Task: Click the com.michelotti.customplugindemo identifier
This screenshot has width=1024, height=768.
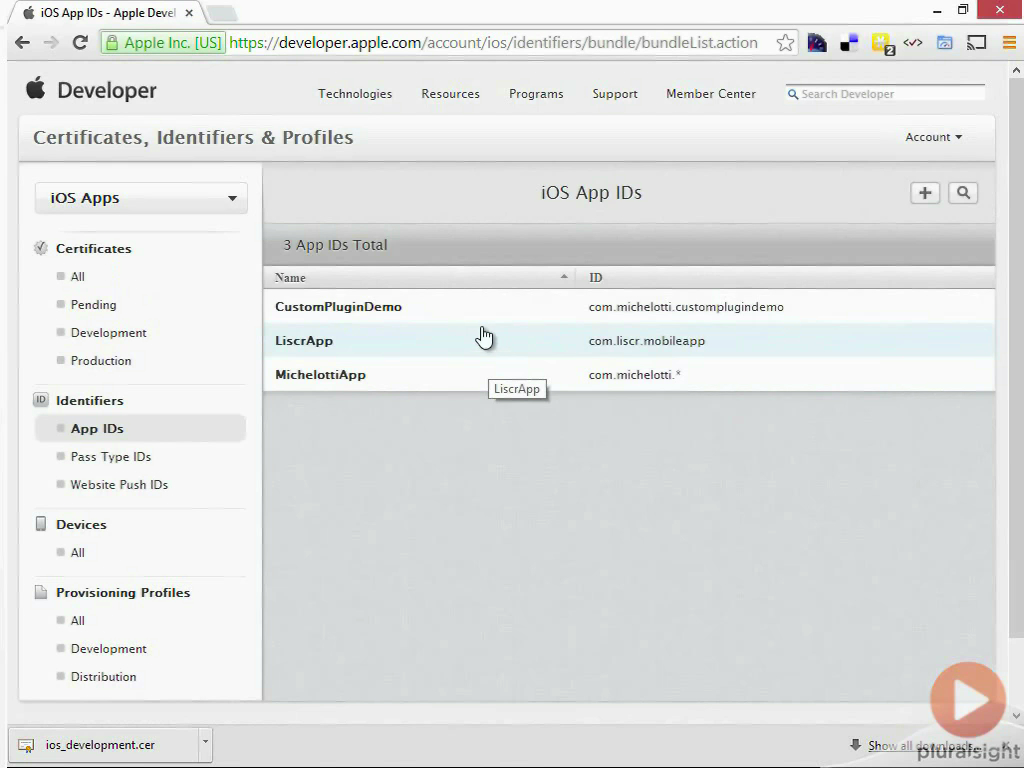Action: [x=686, y=307]
